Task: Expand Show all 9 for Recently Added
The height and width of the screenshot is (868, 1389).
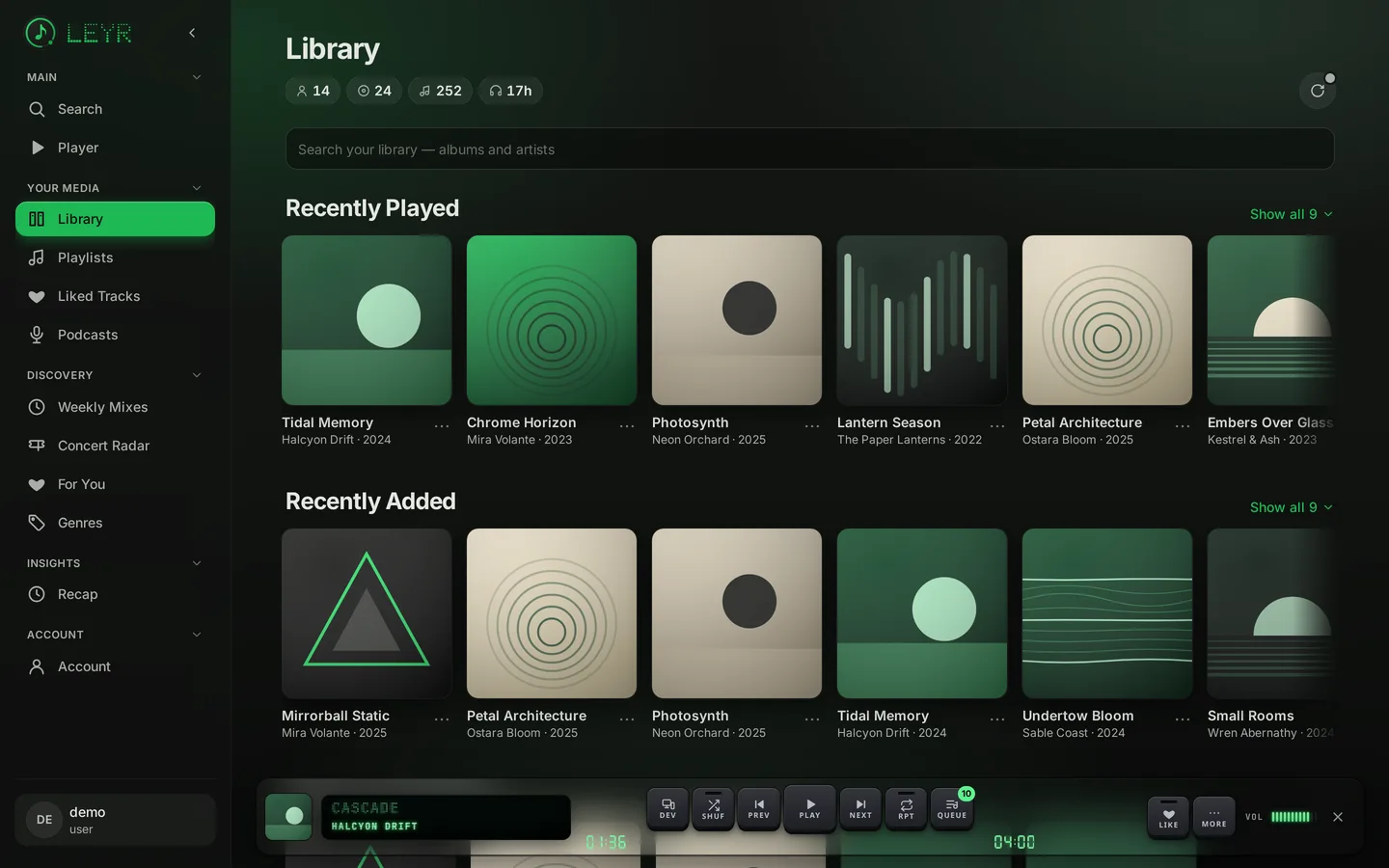Action: [x=1291, y=507]
